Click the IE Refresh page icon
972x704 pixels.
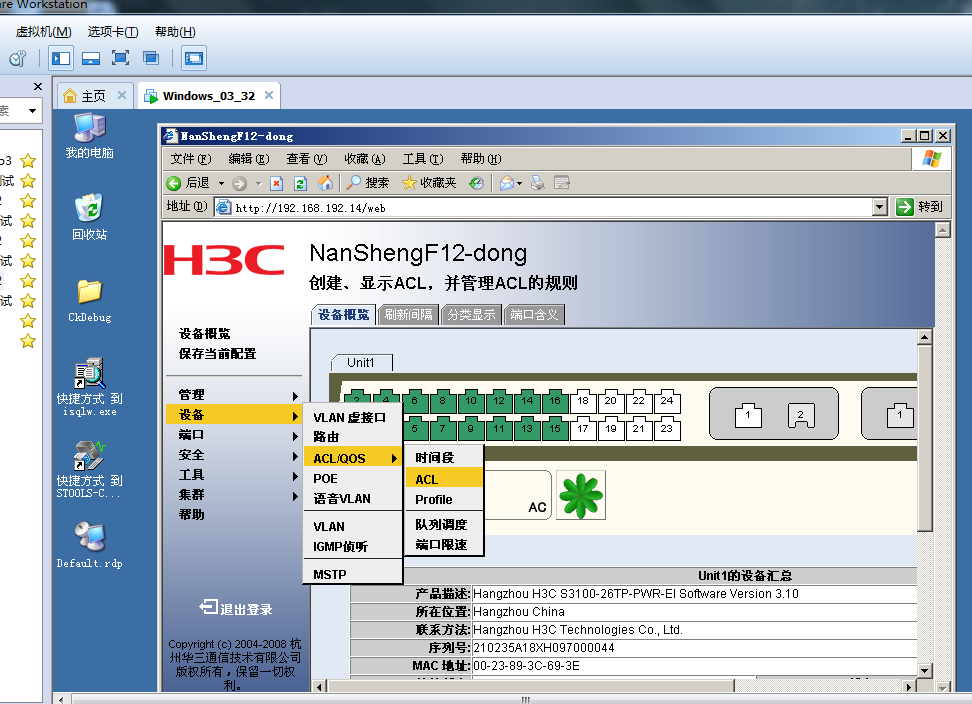click(x=301, y=183)
